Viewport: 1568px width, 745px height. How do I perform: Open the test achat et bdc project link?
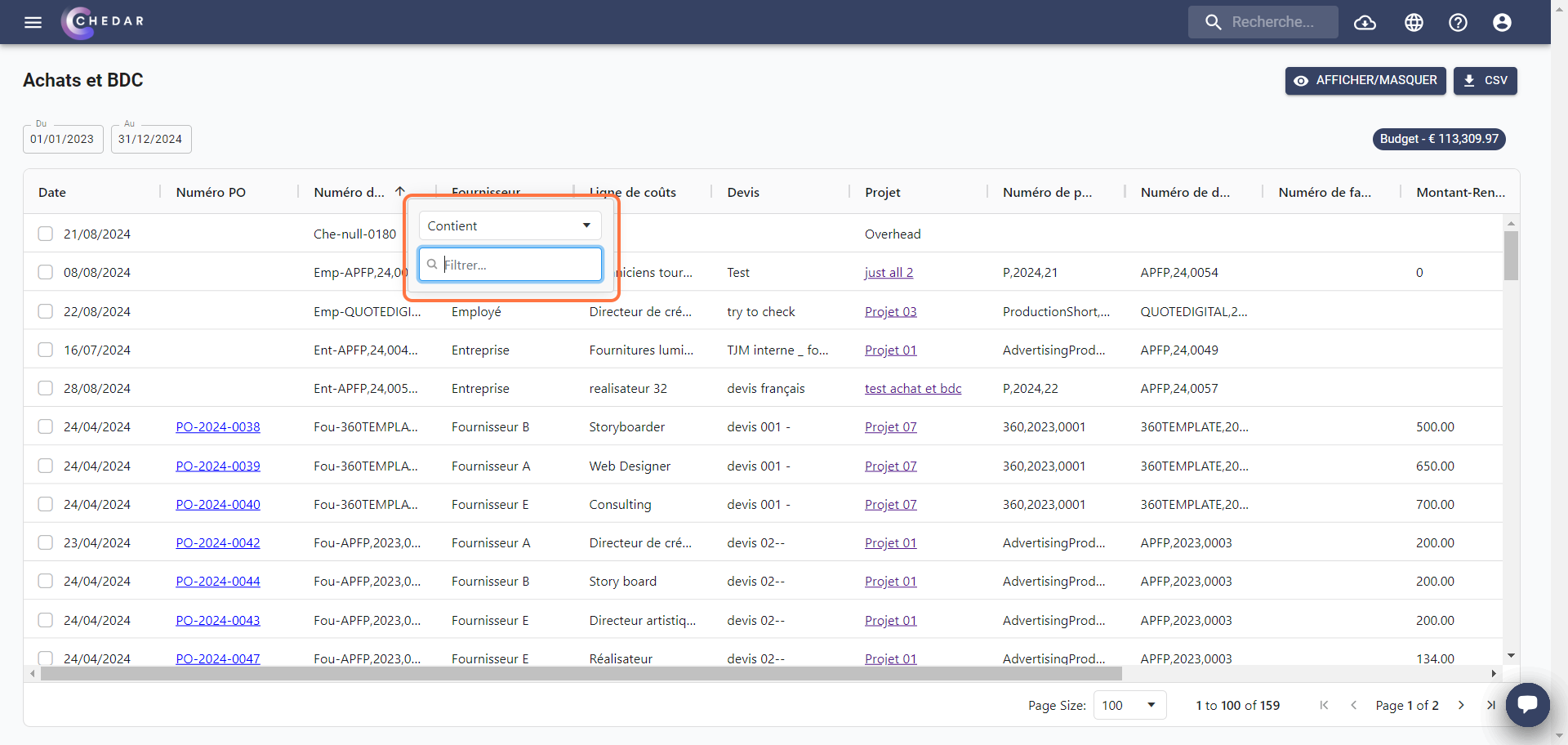[x=913, y=388]
